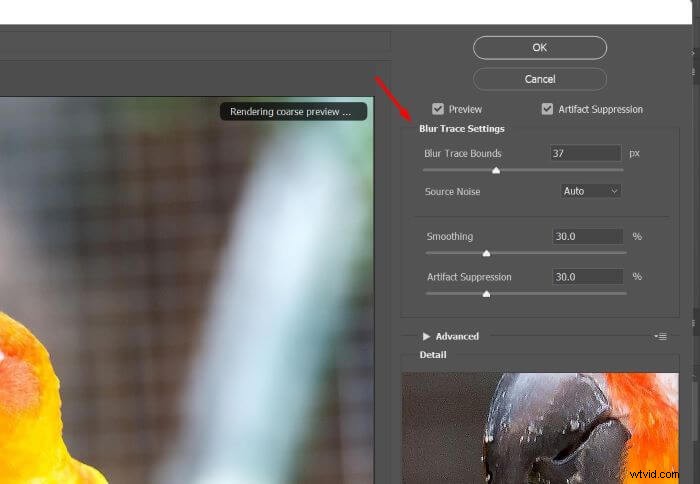700x484 pixels.
Task: Toggle the Preview checkbox
Action: tap(438, 109)
